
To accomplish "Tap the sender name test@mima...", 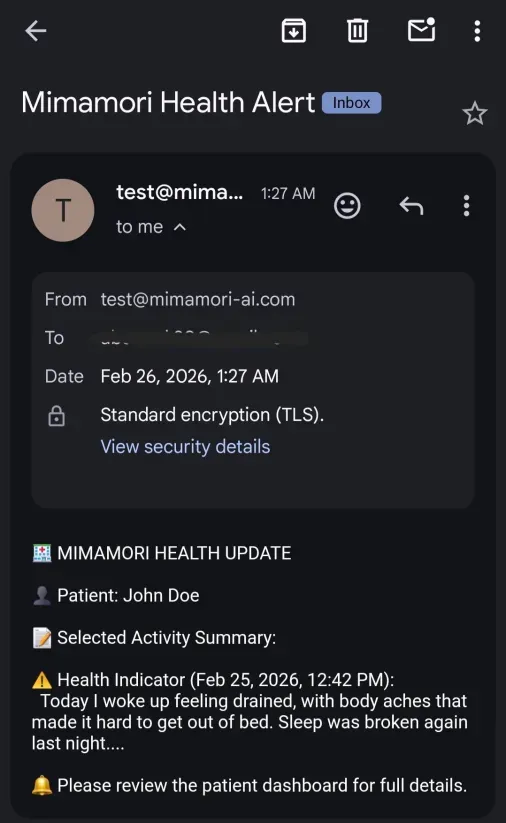I will pyautogui.click(x=180, y=192).
